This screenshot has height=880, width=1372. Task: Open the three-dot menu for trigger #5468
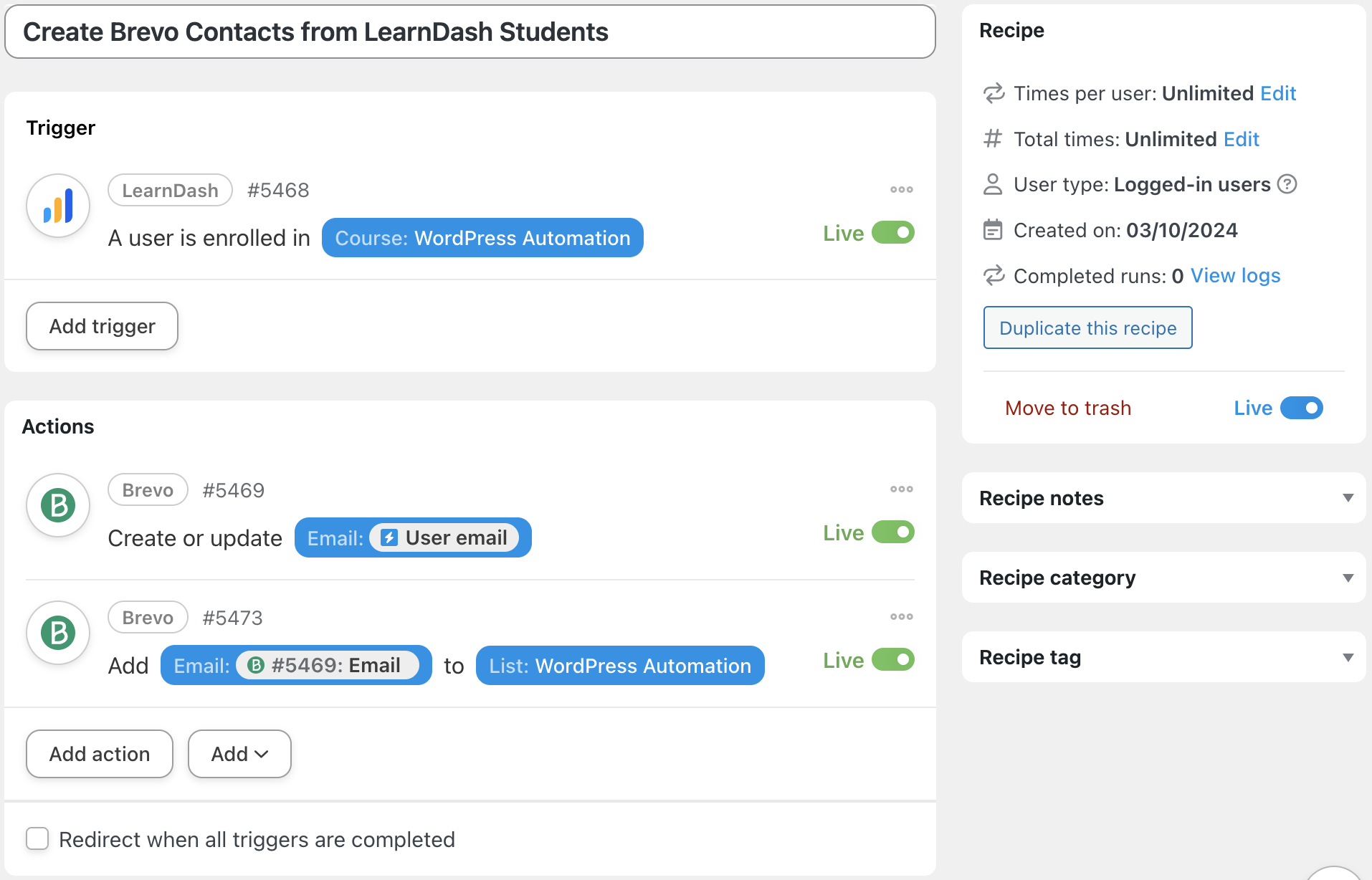pos(901,190)
